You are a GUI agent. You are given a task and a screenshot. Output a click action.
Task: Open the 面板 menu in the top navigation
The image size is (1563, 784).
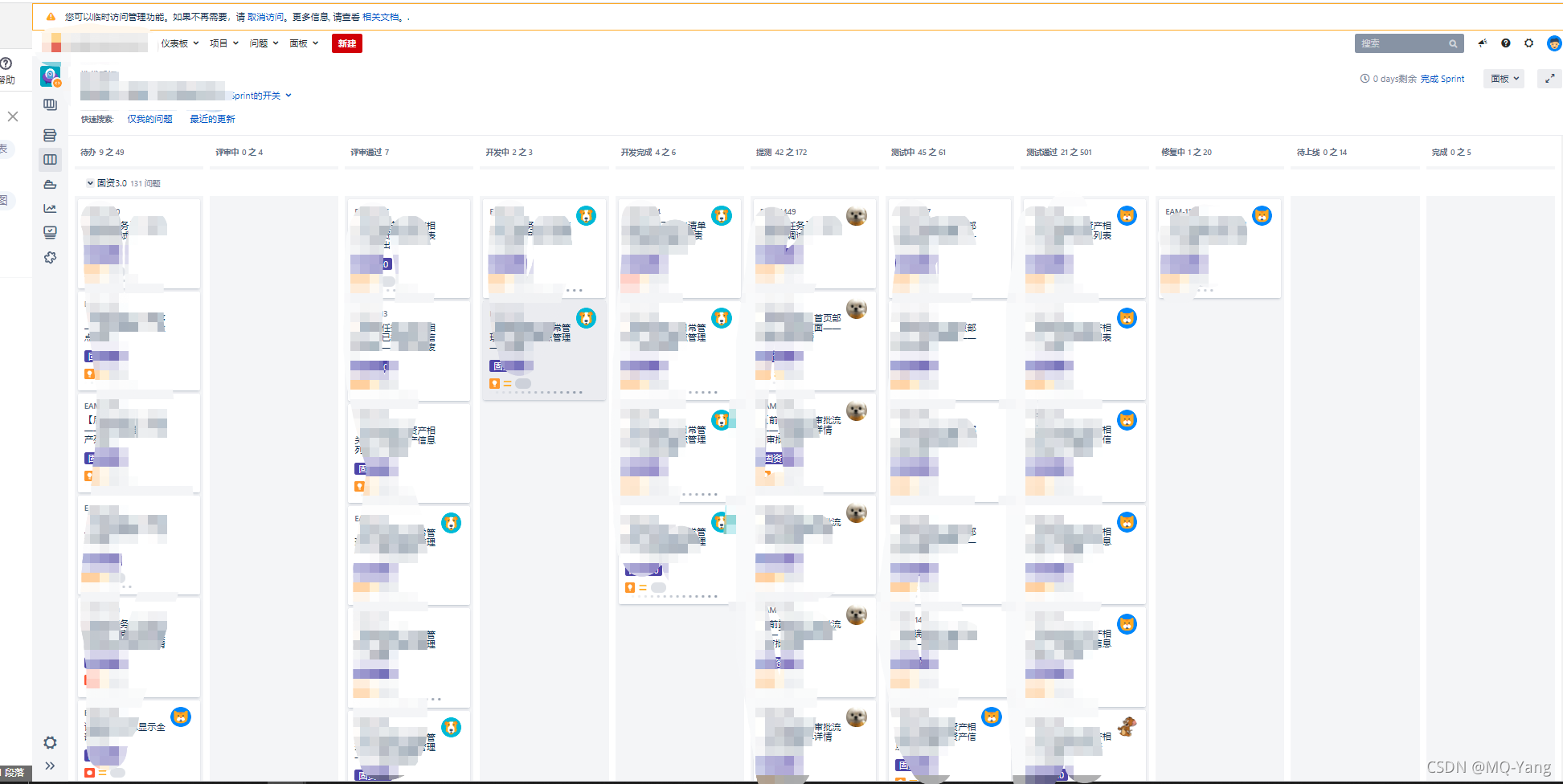304,43
